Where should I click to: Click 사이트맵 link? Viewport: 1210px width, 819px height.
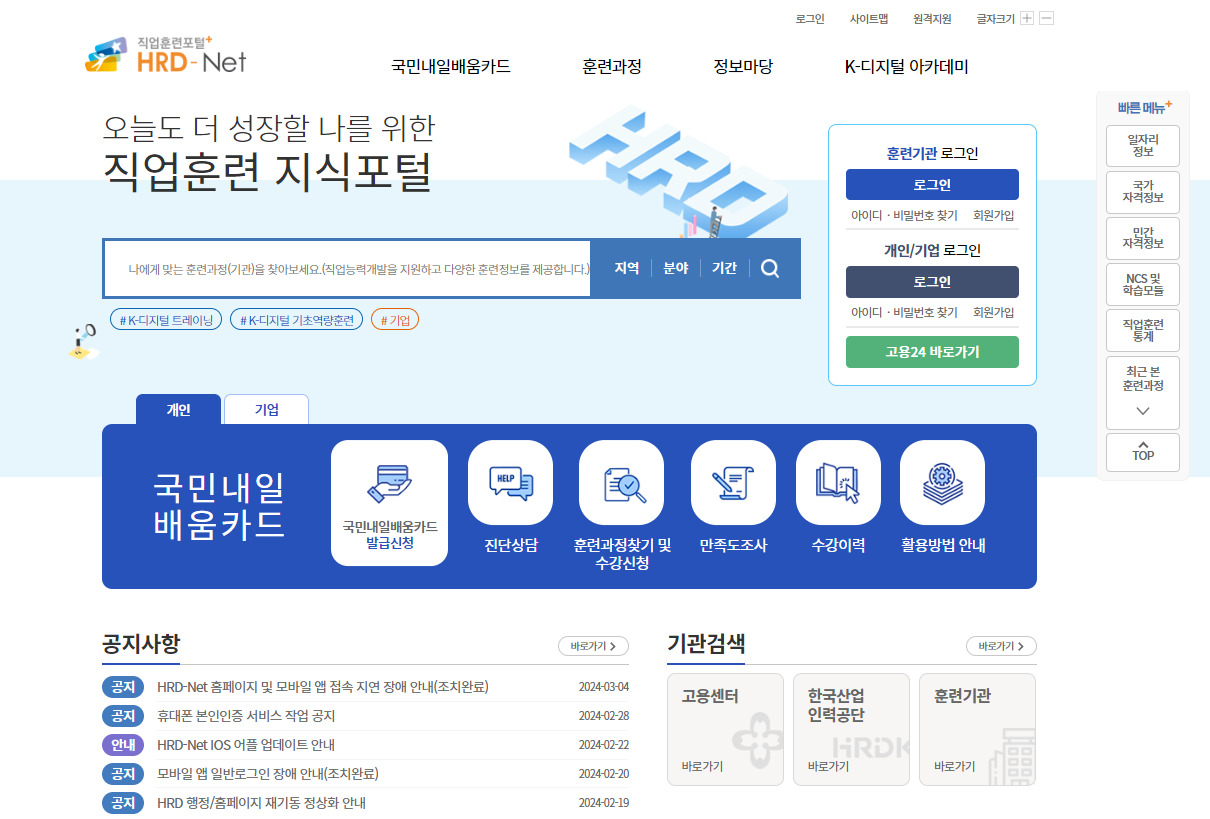click(x=869, y=18)
